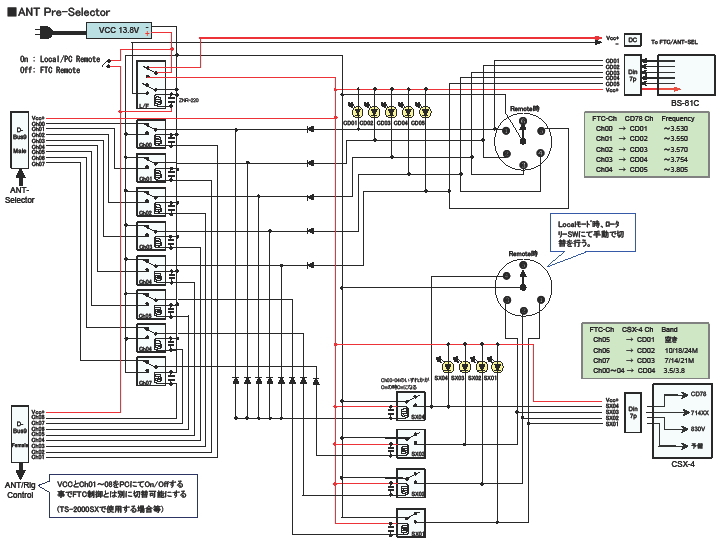Click the D-Bus9 Female connector
The image size is (726, 548).
19,434
